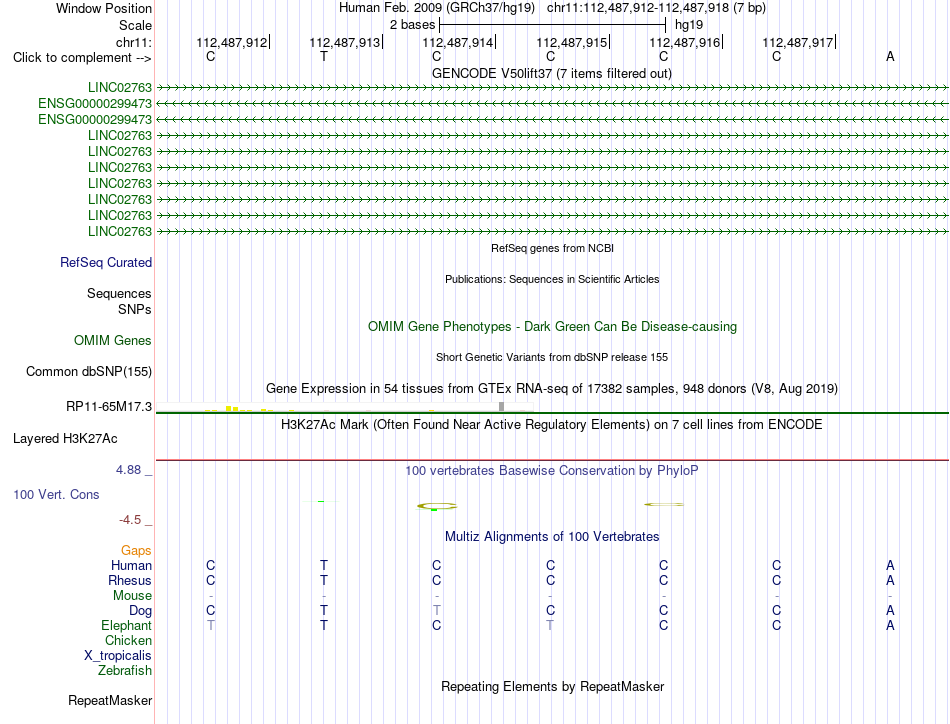
Task: Click the Chicken species label
Action: click(128, 640)
